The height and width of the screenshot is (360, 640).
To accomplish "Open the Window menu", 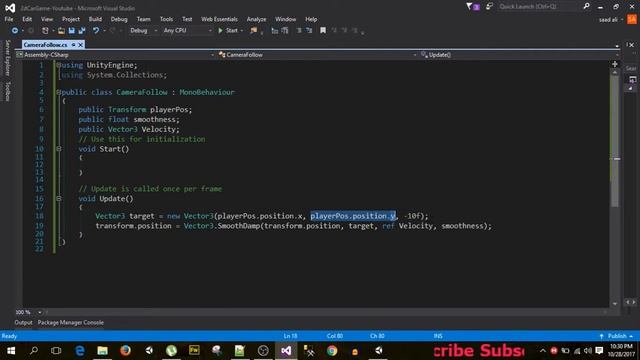I will pos(285,19).
